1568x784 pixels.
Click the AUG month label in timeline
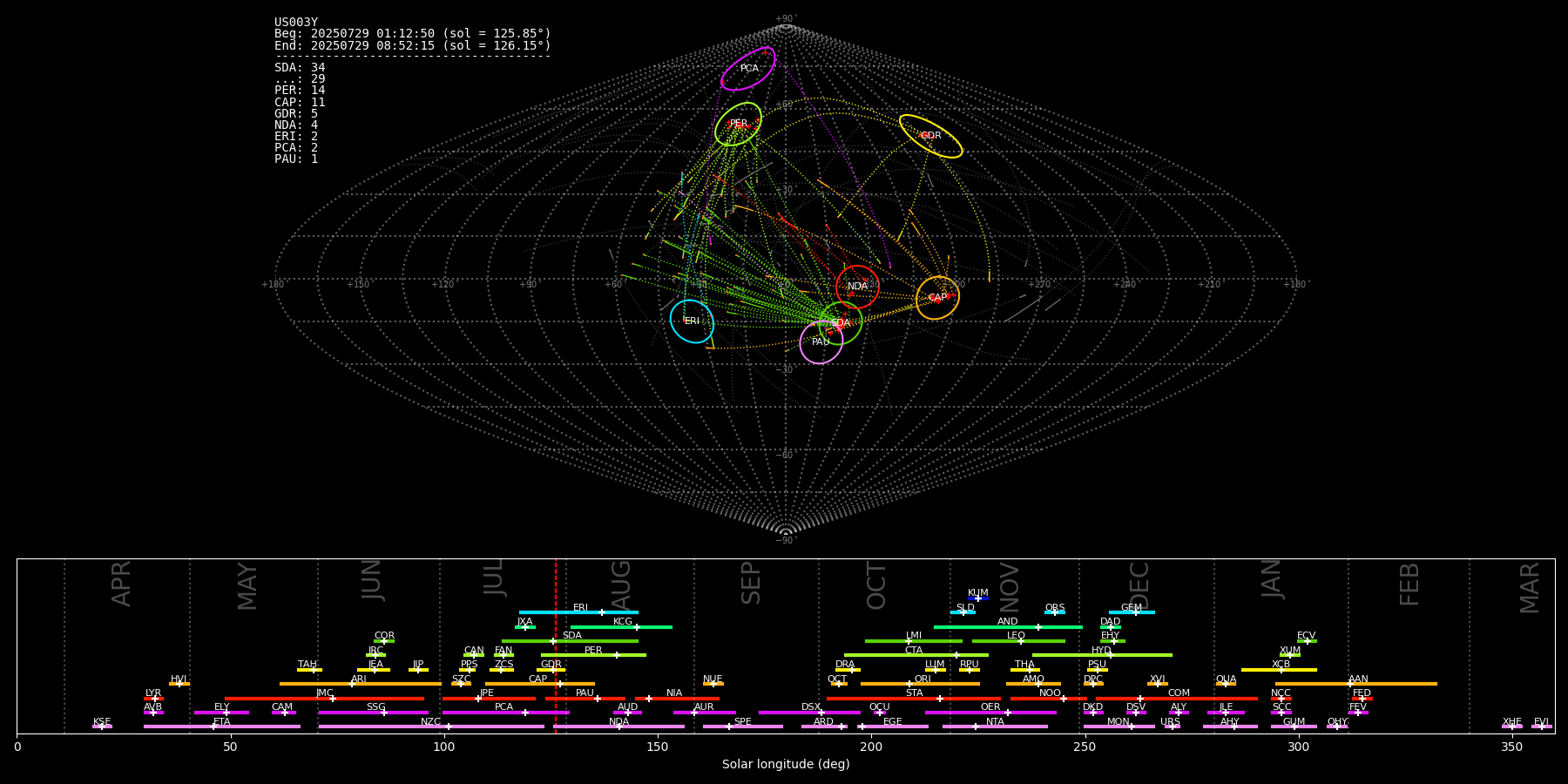pos(621,586)
